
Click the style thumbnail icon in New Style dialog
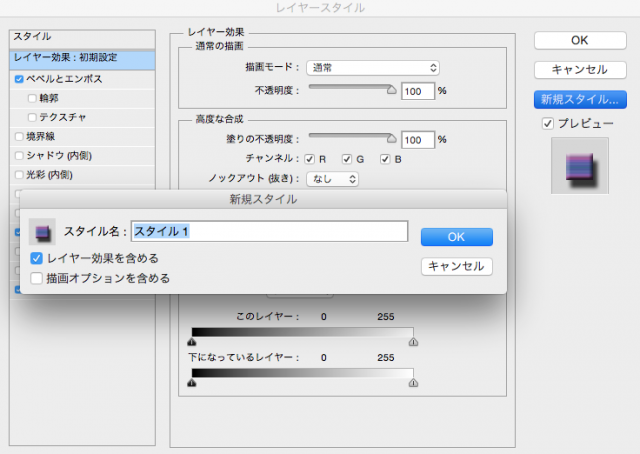(x=42, y=232)
